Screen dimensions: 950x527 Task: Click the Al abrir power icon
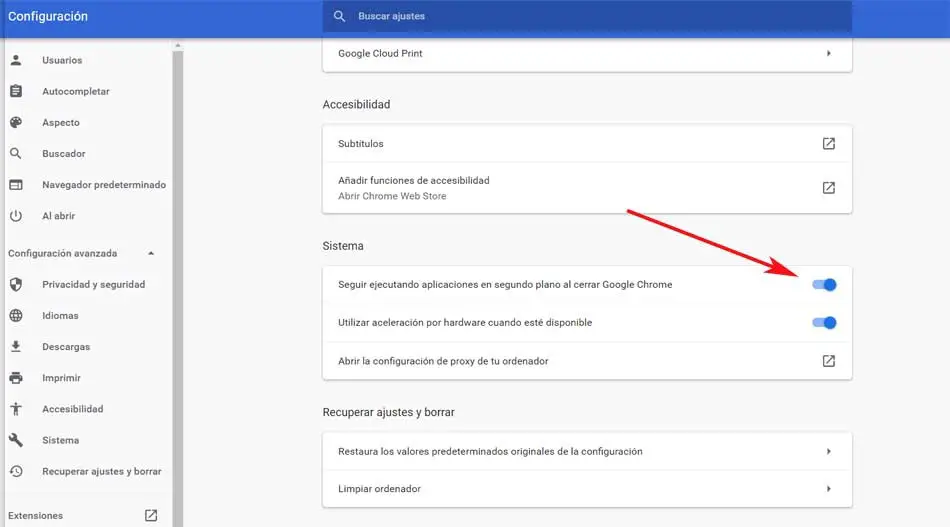coord(16,216)
